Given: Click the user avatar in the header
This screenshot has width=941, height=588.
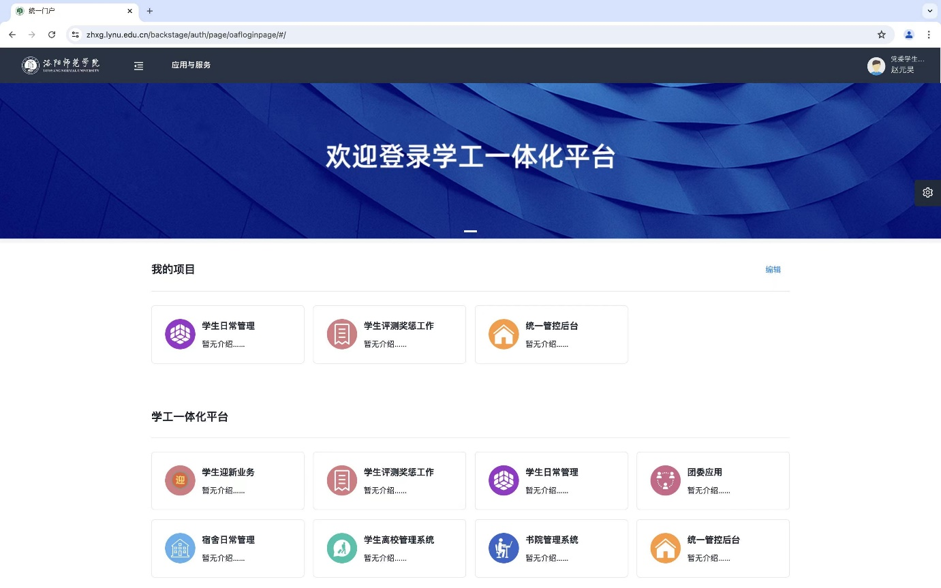Looking at the screenshot, I should tap(876, 65).
